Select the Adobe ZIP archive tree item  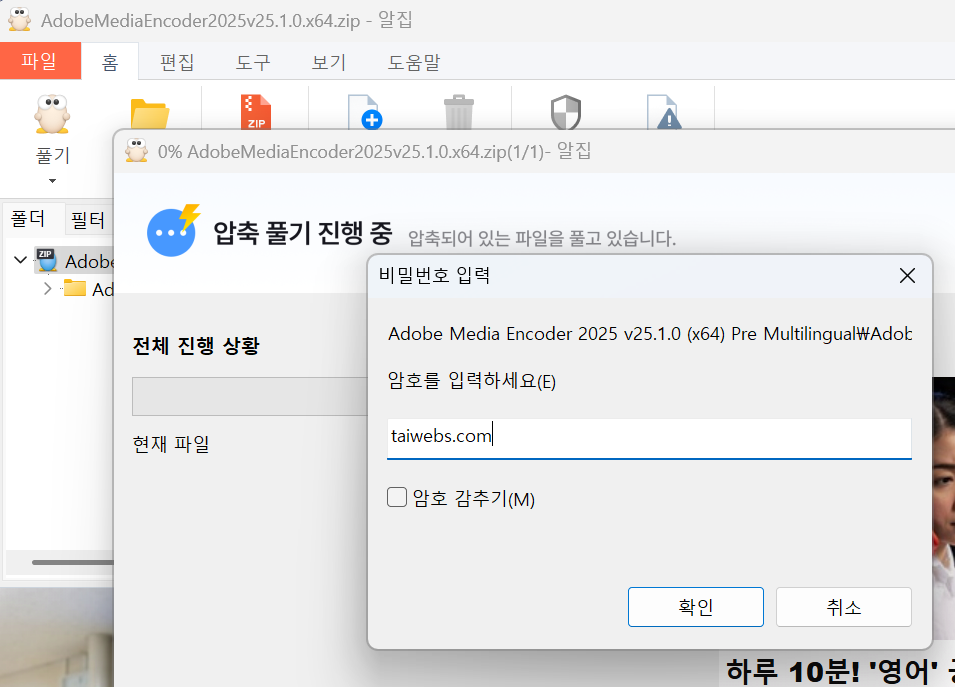(x=76, y=261)
